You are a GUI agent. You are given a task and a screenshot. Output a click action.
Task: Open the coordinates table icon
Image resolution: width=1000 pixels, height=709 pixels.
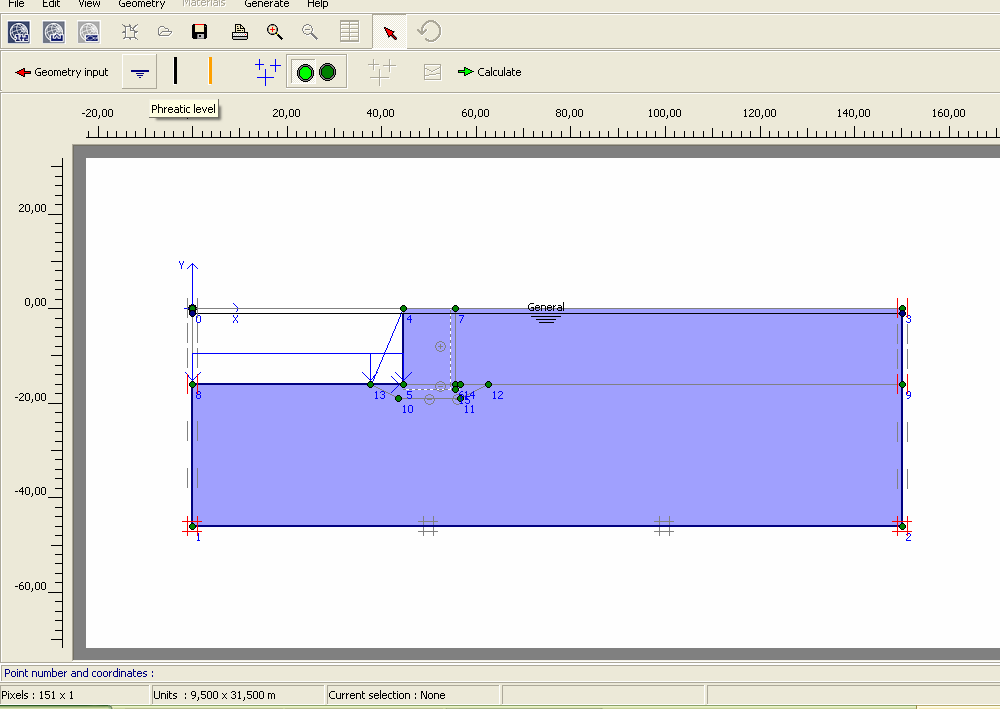349,31
